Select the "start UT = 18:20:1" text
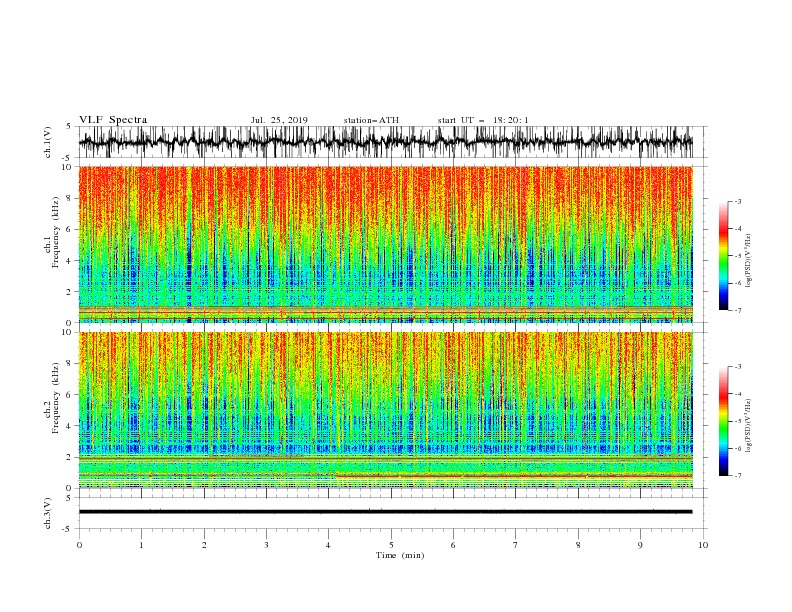Image resolution: width=792 pixels, height=612 pixels. tap(483, 120)
